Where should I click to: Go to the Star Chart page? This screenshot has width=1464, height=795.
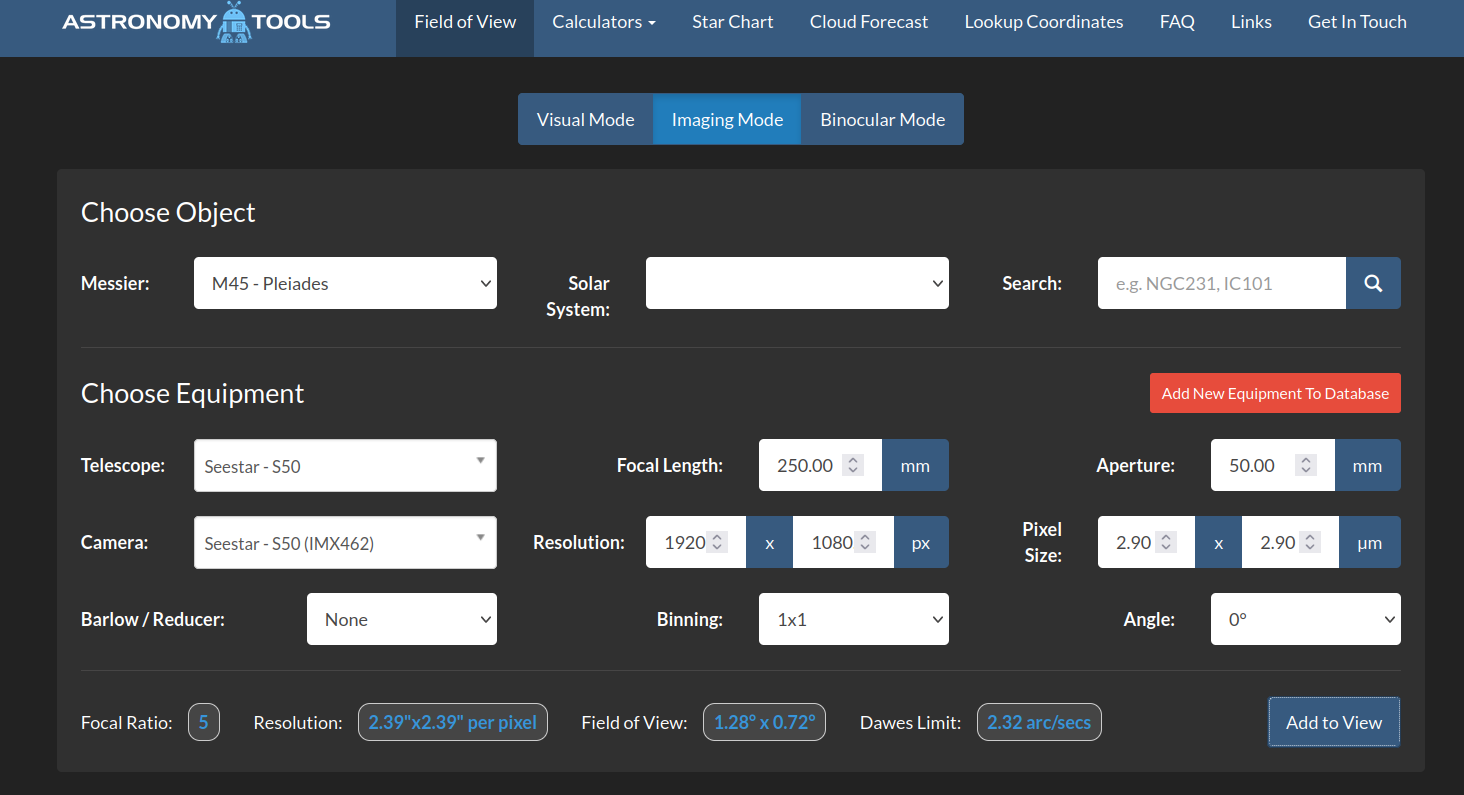point(733,22)
